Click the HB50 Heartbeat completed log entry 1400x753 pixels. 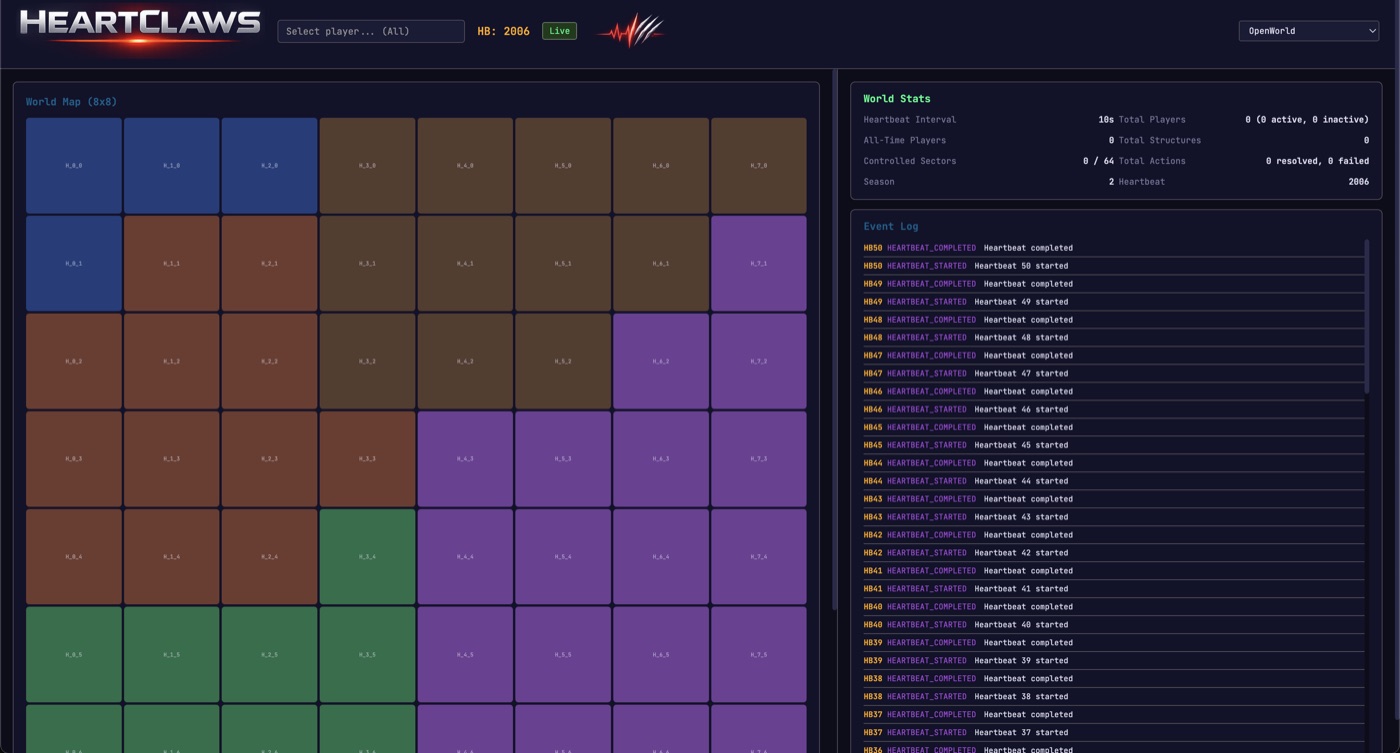tap(1113, 248)
